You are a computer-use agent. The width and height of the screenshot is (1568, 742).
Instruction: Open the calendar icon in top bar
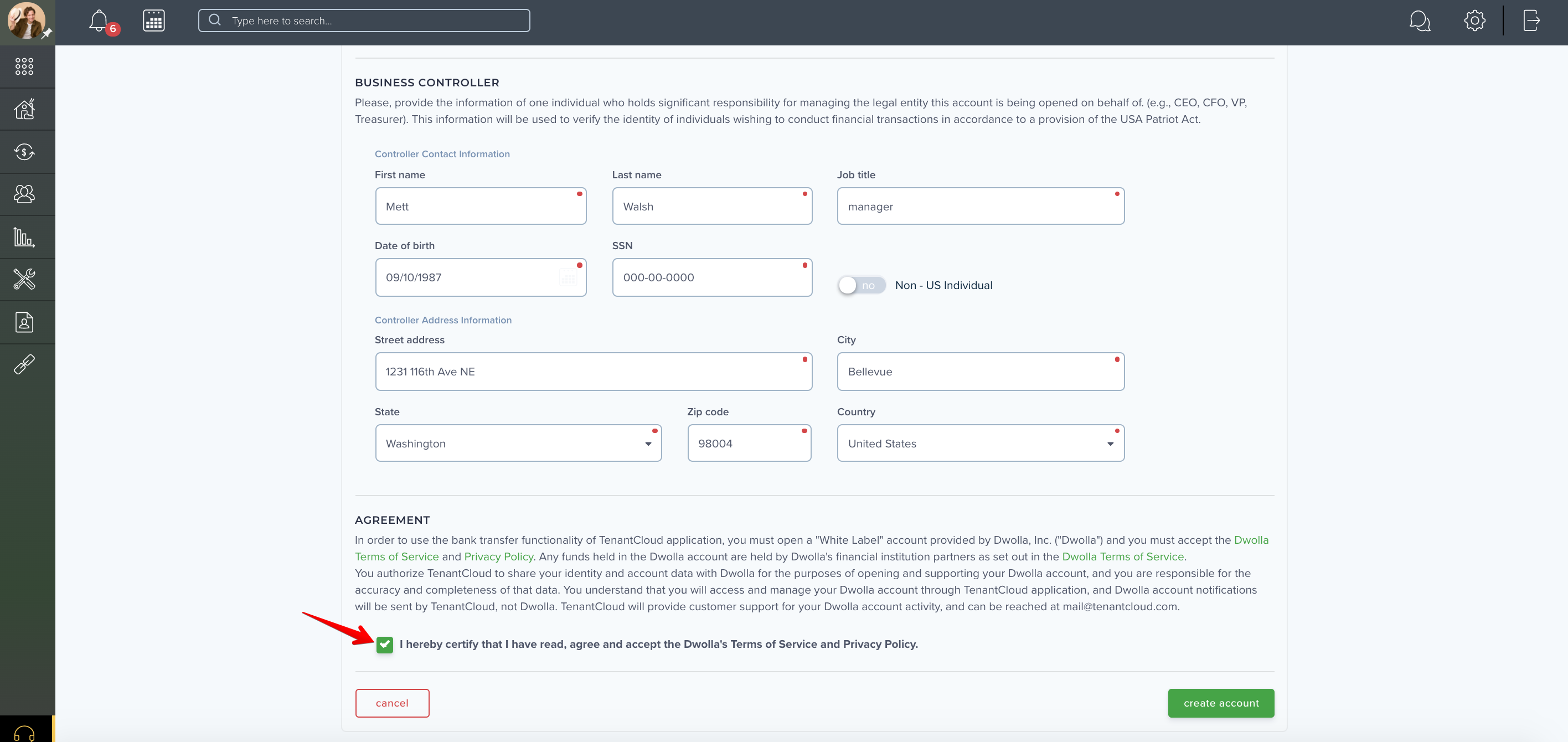coord(153,20)
